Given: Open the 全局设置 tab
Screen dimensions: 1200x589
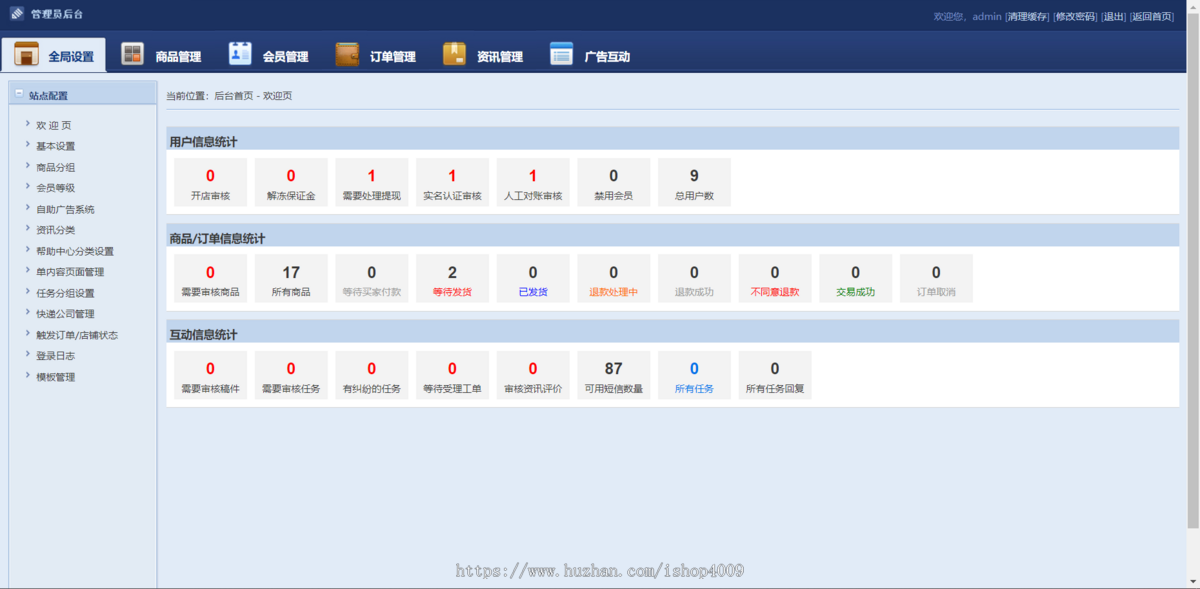Looking at the screenshot, I should click(54, 55).
